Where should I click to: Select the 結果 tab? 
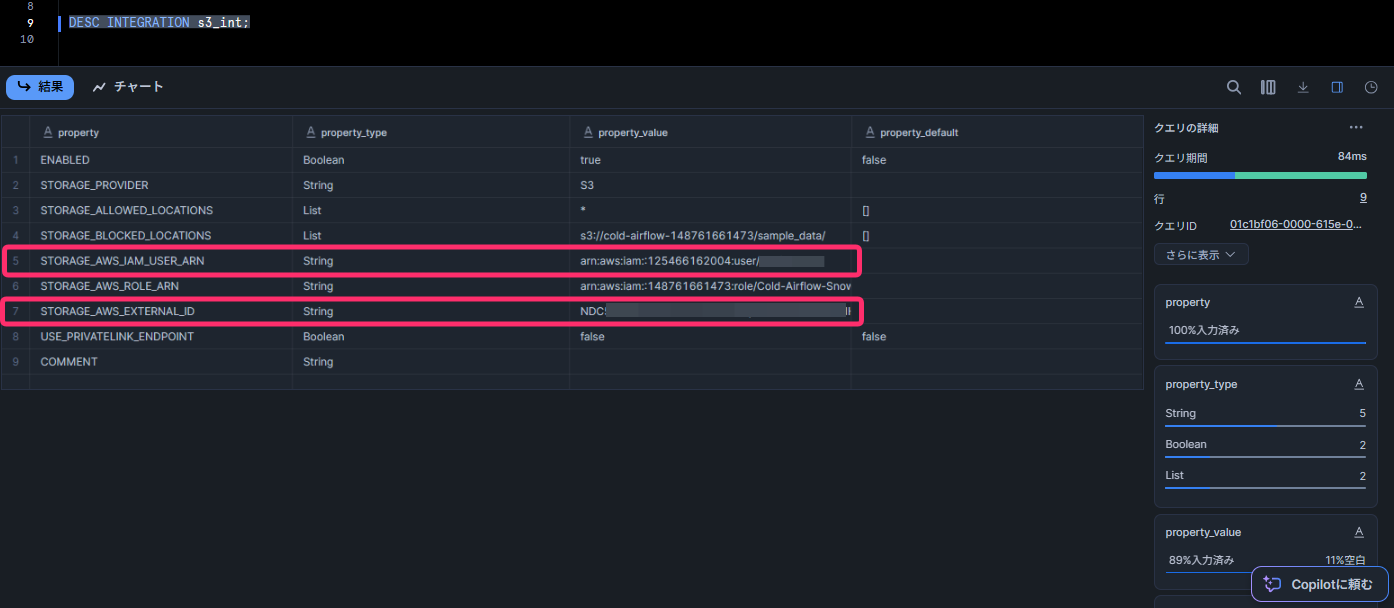pyautogui.click(x=40, y=87)
